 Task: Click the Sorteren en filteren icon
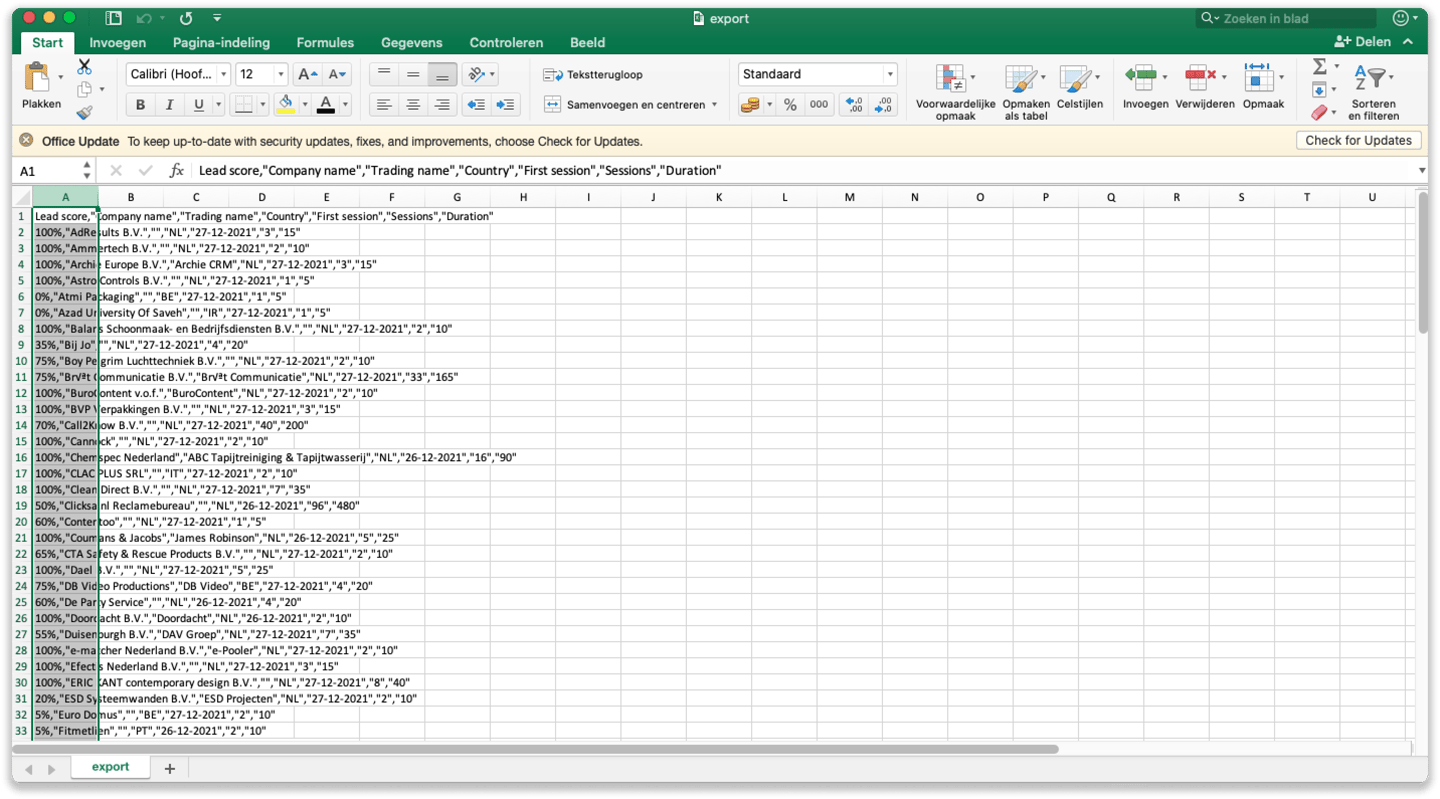(x=1372, y=79)
